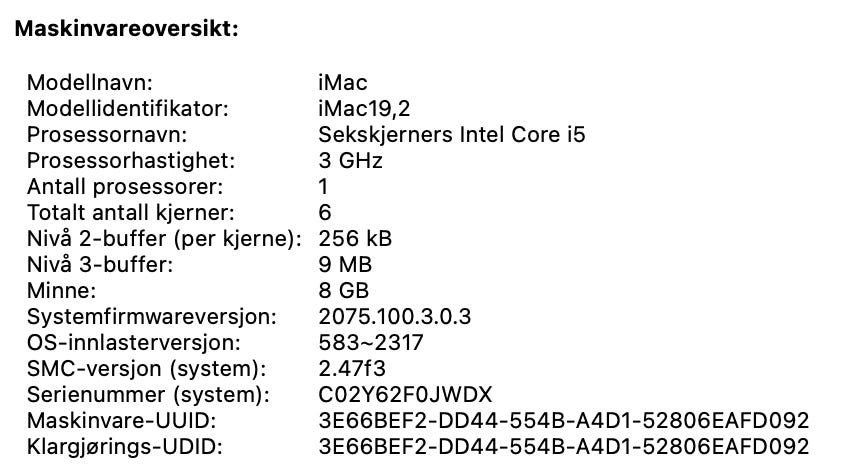Click the Prosessornavn label
852x472 pixels.
pyautogui.click(x=107, y=135)
